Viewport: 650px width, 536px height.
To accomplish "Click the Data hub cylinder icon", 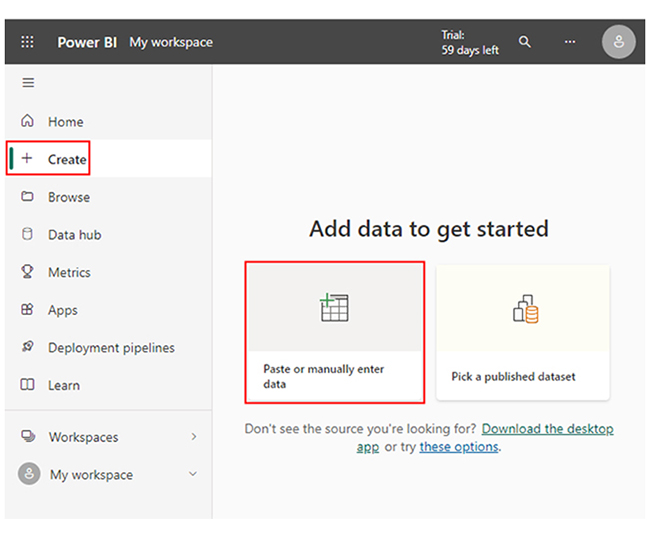I will [27, 234].
